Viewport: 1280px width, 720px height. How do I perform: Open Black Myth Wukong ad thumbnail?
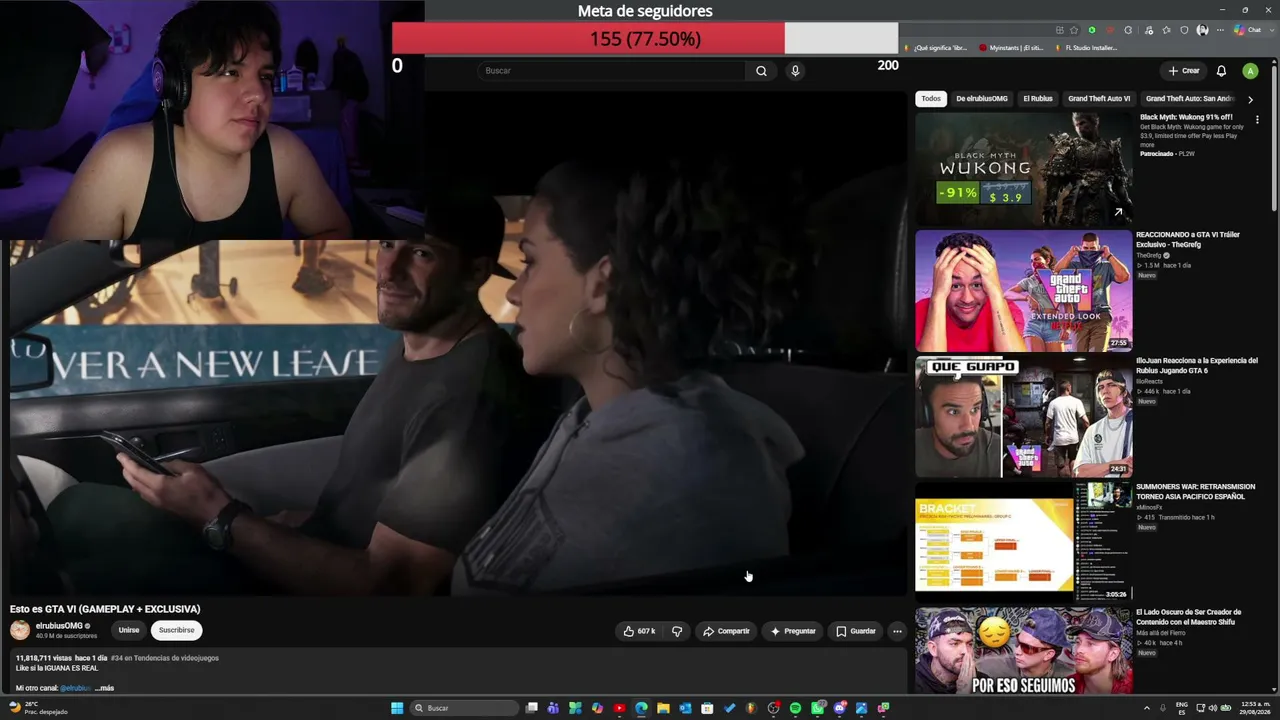point(1024,166)
